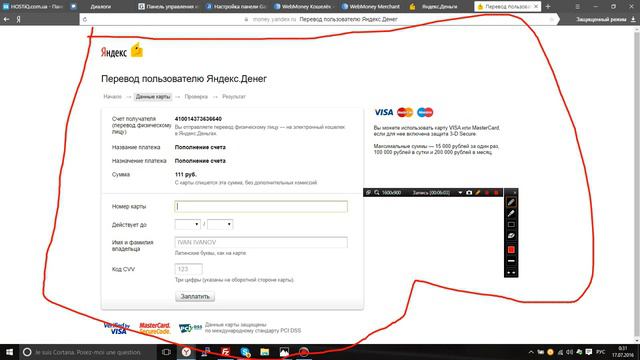
Task: Open a new browser tab
Action: tap(548, 7)
